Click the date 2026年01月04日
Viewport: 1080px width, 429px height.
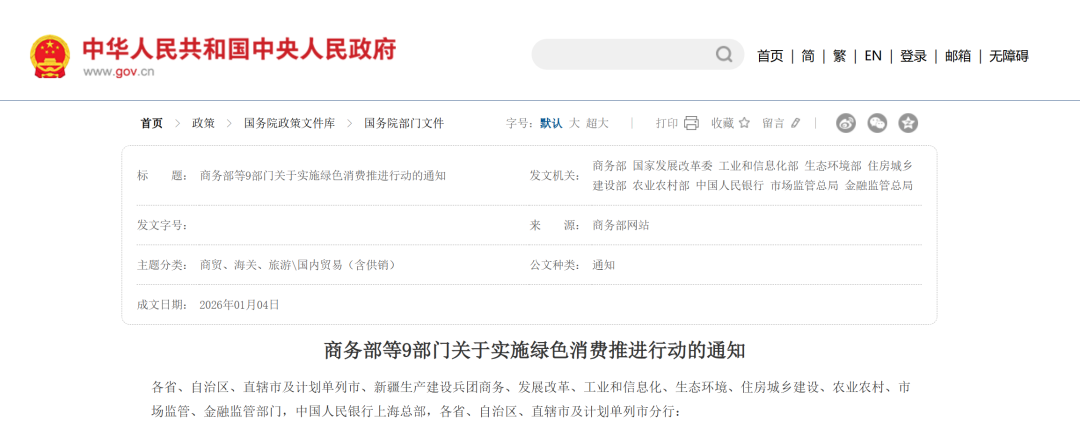point(239,304)
